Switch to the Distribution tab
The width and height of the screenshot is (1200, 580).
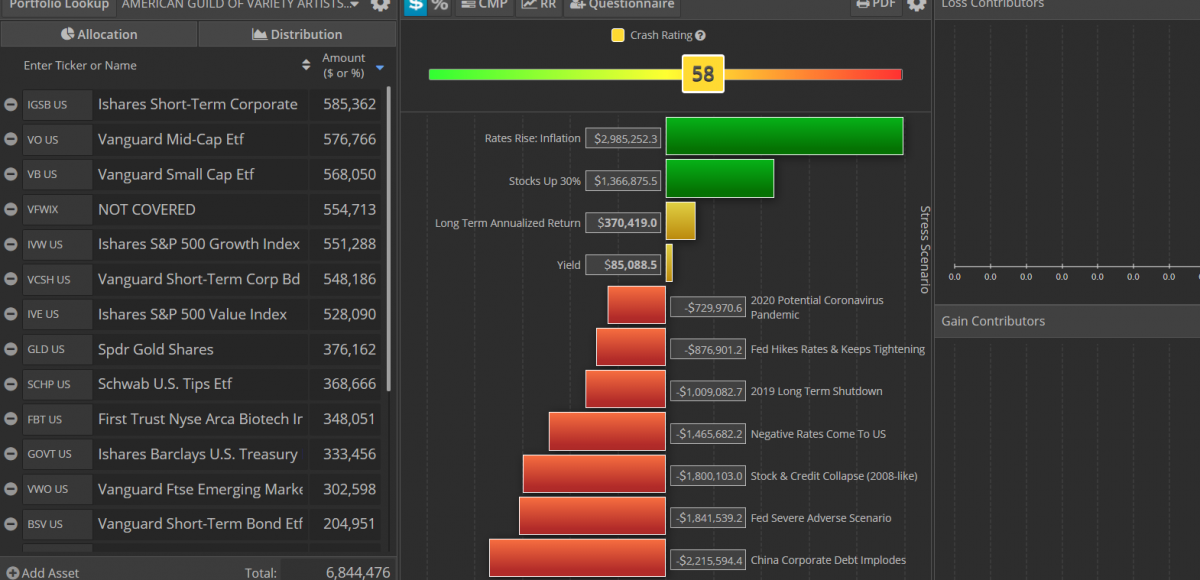297,34
